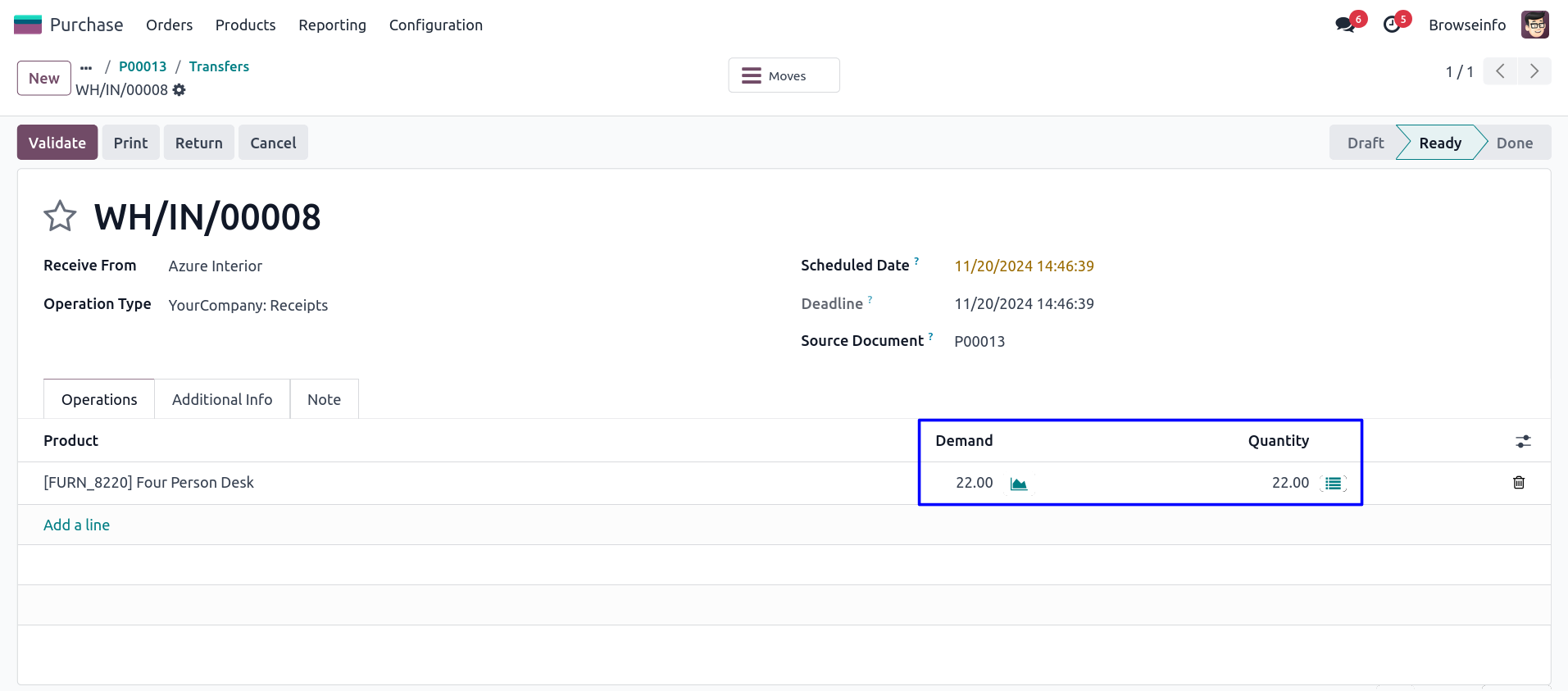1568x691 pixels.
Task: Open the activities clock icon
Action: coord(1392,25)
